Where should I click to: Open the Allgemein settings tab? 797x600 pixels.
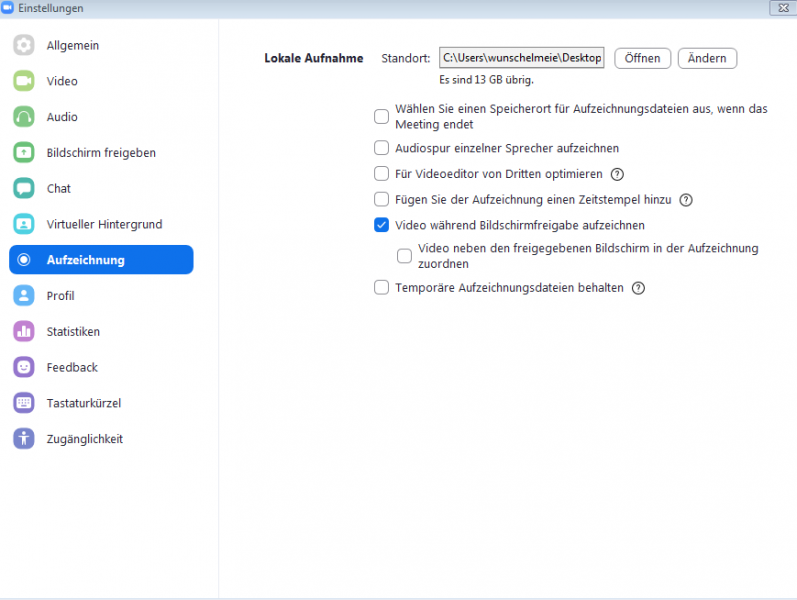(101, 45)
